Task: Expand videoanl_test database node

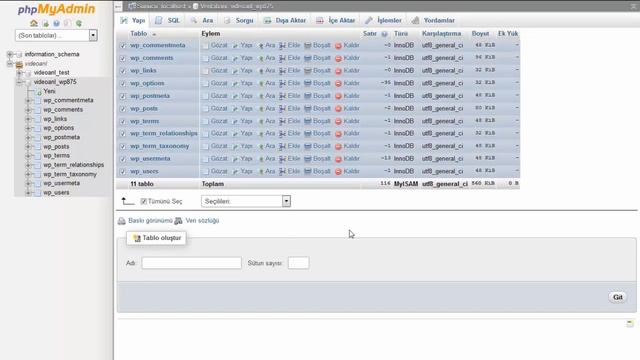Action: 19,73
